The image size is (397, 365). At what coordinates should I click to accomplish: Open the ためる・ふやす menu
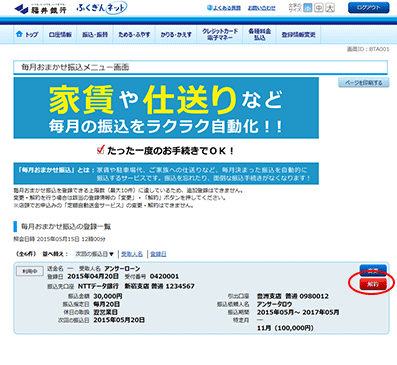click(x=134, y=35)
